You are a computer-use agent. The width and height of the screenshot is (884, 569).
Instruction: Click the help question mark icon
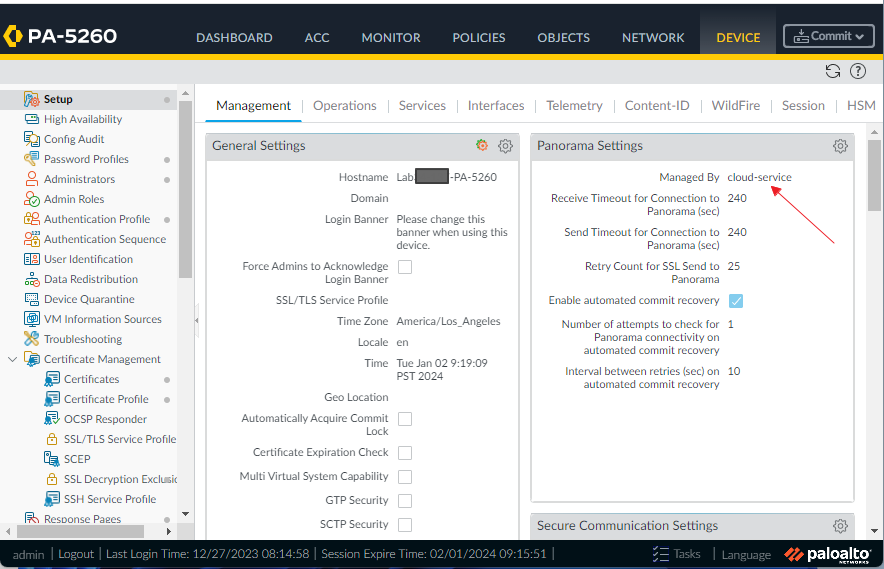point(858,71)
